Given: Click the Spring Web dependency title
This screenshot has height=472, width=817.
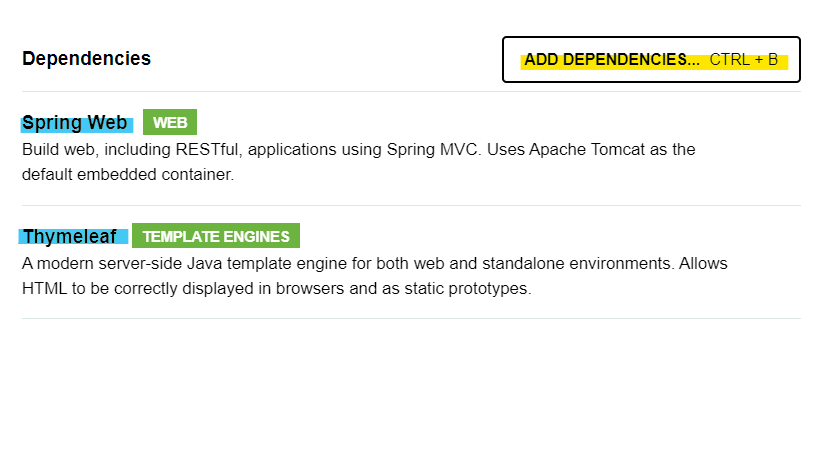Looking at the screenshot, I should click(75, 122).
